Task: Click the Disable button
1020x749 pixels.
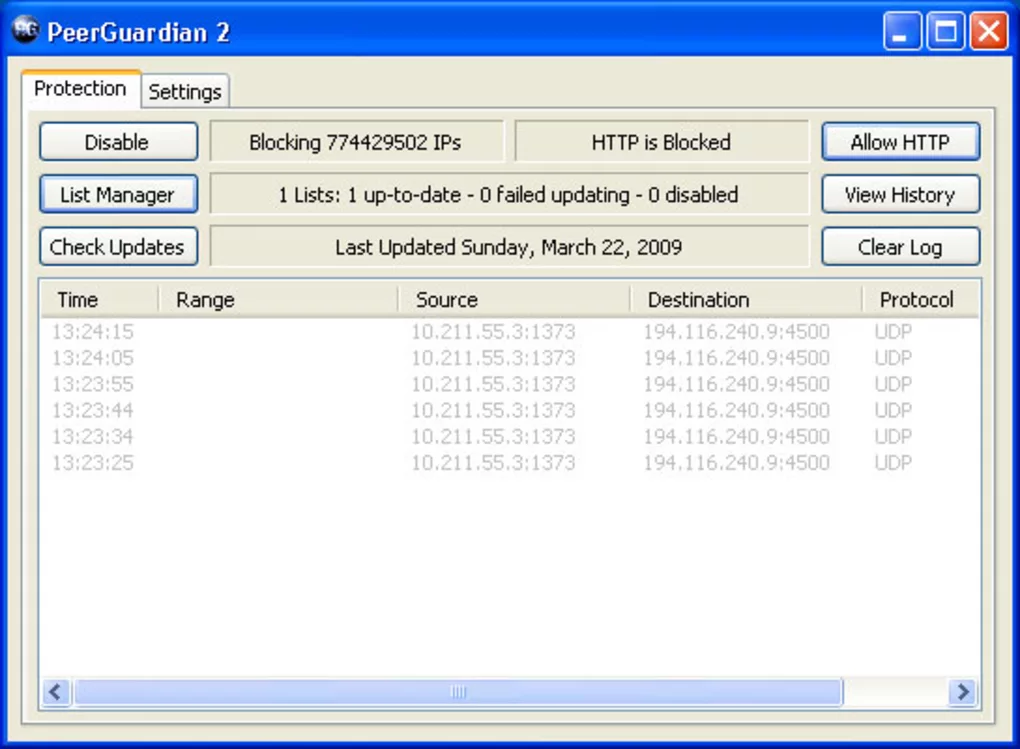Action: coord(118,142)
